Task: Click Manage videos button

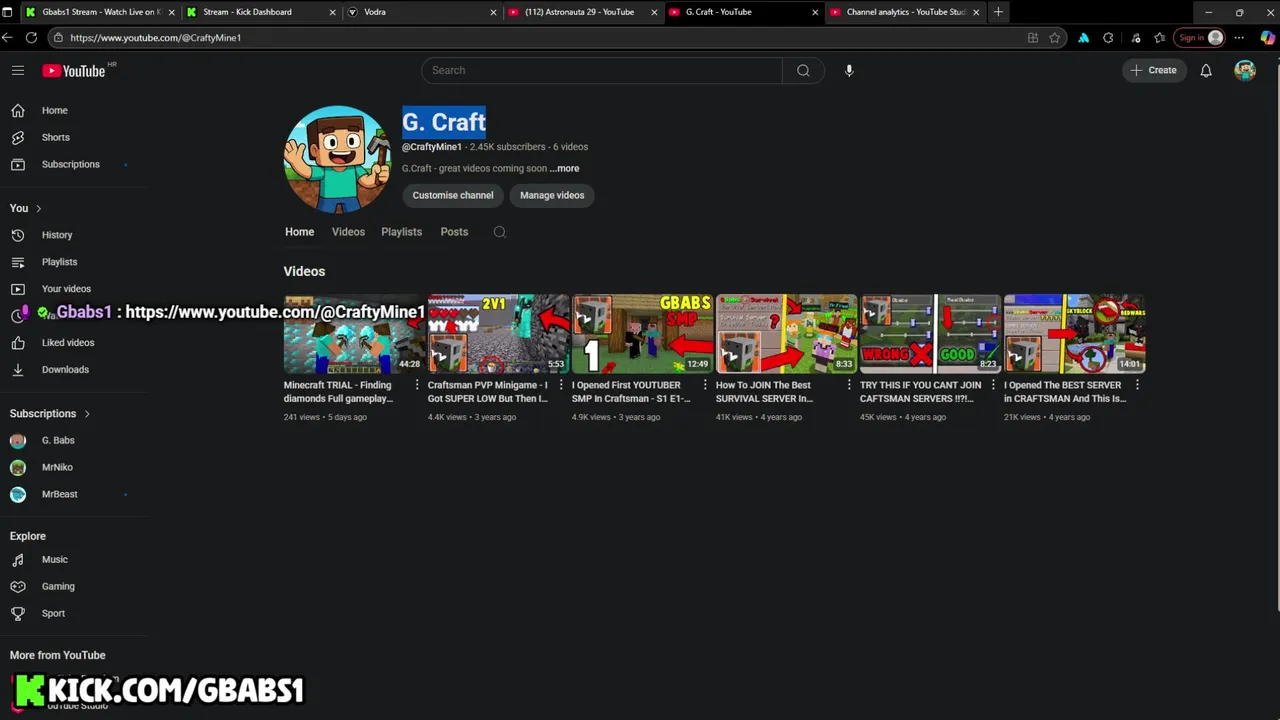Action: 552,196
